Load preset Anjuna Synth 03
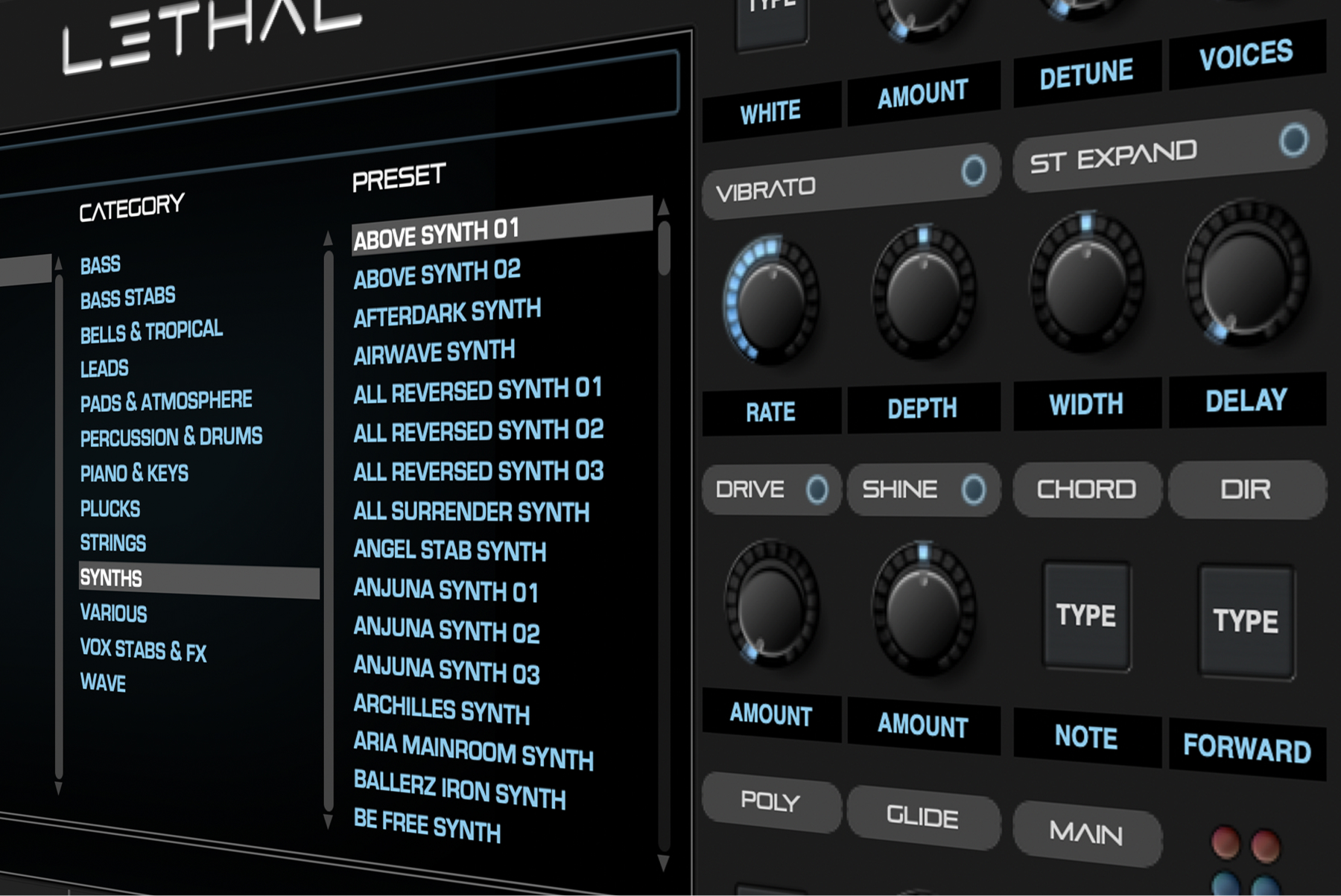This screenshot has width=1341, height=896. [447, 669]
